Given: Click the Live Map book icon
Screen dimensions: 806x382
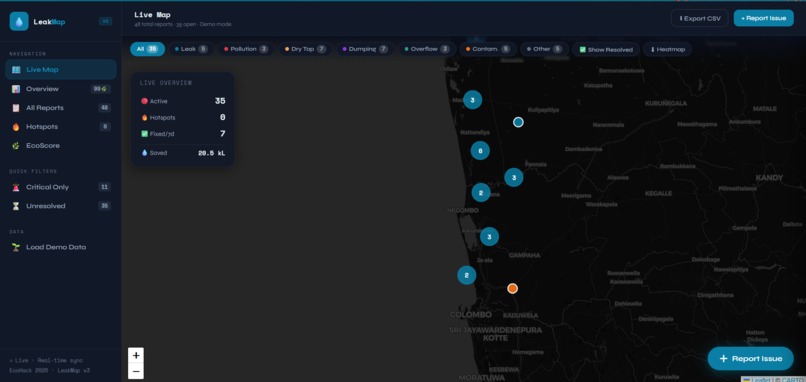Looking at the screenshot, I should [16, 69].
